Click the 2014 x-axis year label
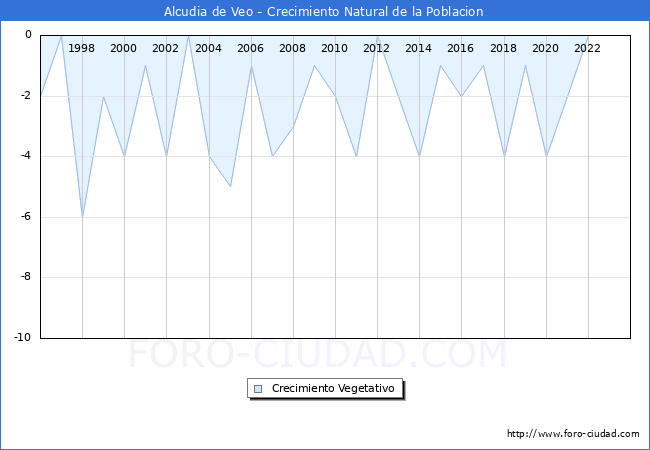 tap(418, 48)
